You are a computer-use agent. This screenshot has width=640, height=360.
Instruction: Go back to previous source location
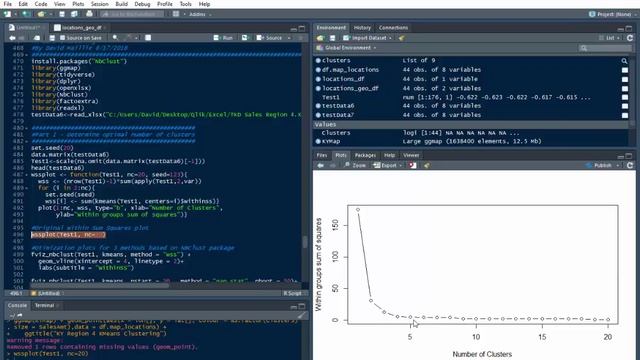pos(12,38)
